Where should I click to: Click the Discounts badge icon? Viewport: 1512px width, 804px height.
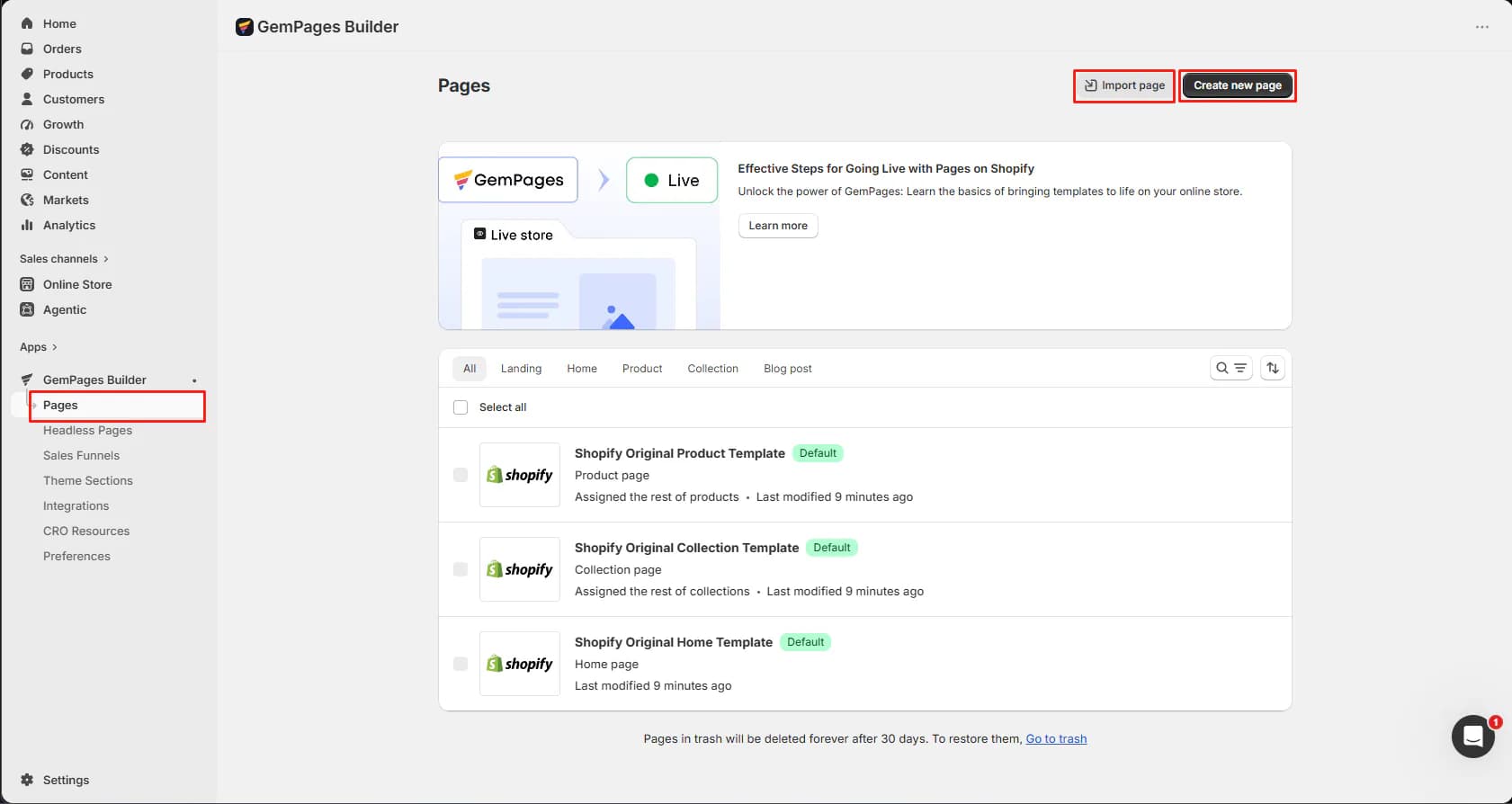click(27, 149)
